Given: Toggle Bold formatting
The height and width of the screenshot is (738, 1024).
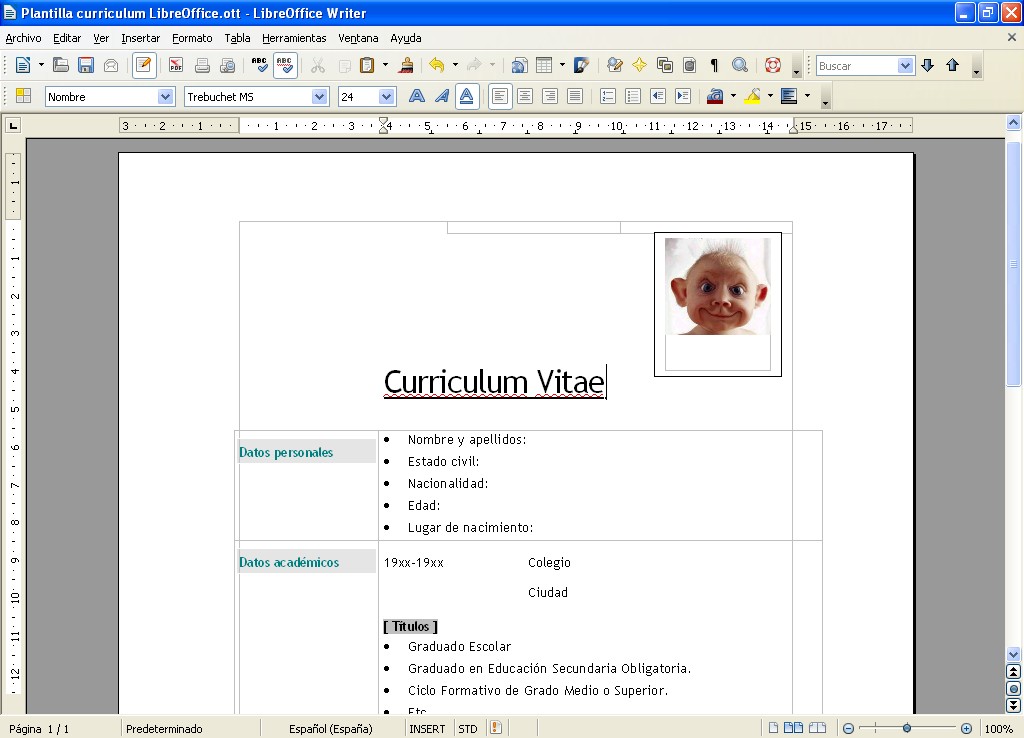Looking at the screenshot, I should tap(417, 97).
